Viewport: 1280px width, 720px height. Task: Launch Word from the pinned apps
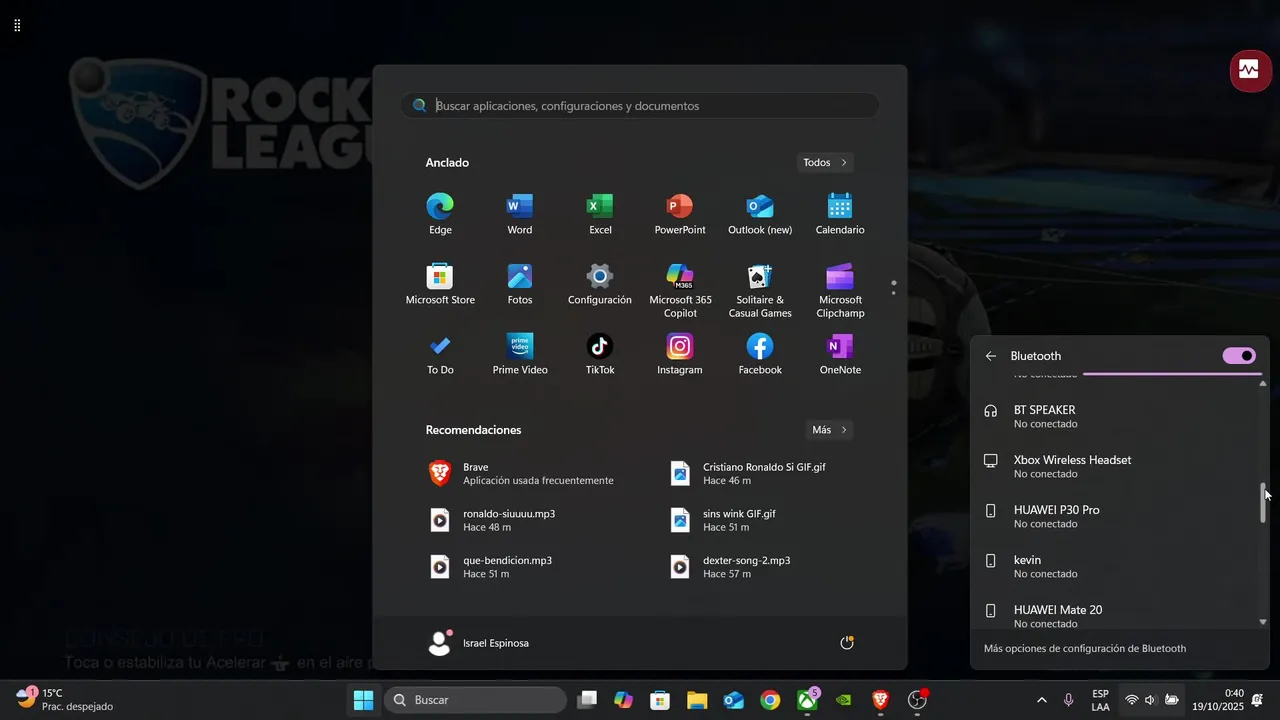(520, 214)
